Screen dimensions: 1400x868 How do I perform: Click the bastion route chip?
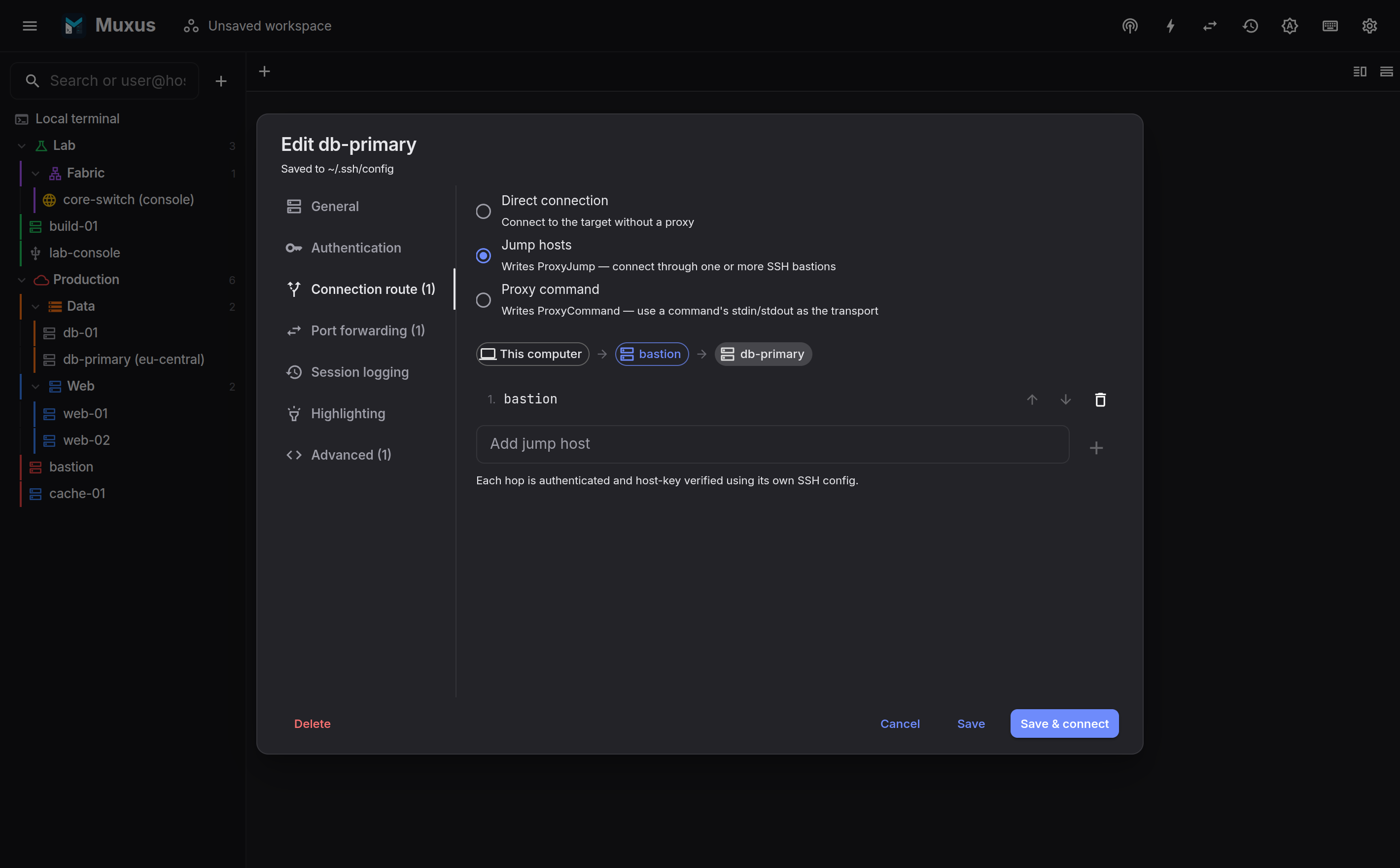pyautogui.click(x=652, y=354)
